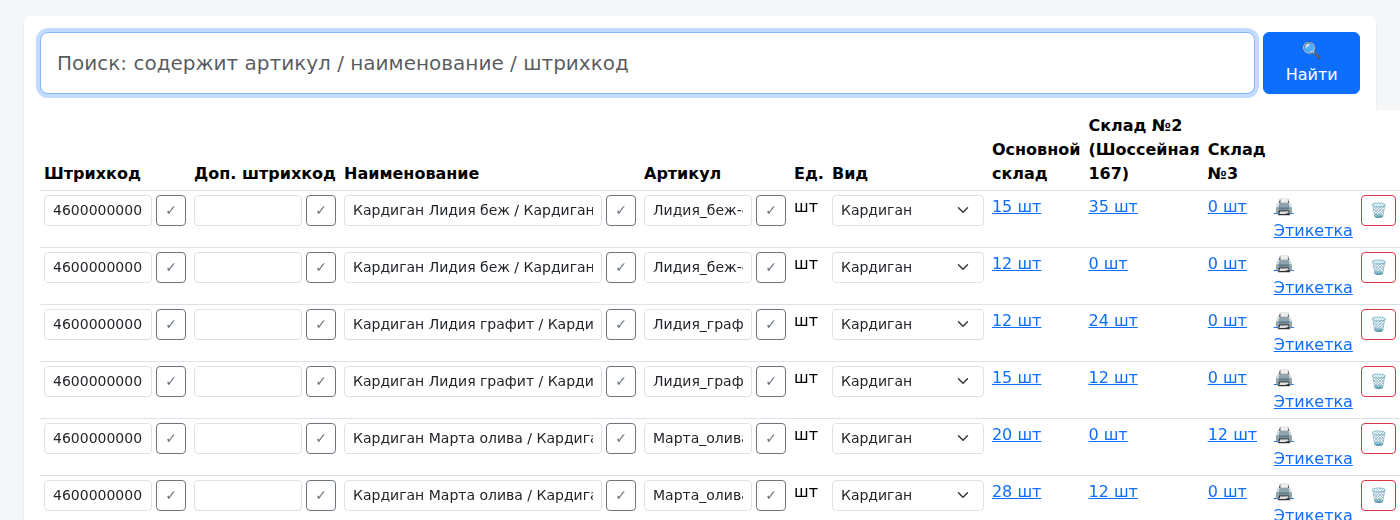Image resolution: width=1400 pixels, height=520 pixels.
Task: Click printer icon in графит row with 24 шт
Action: pyautogui.click(x=1284, y=321)
